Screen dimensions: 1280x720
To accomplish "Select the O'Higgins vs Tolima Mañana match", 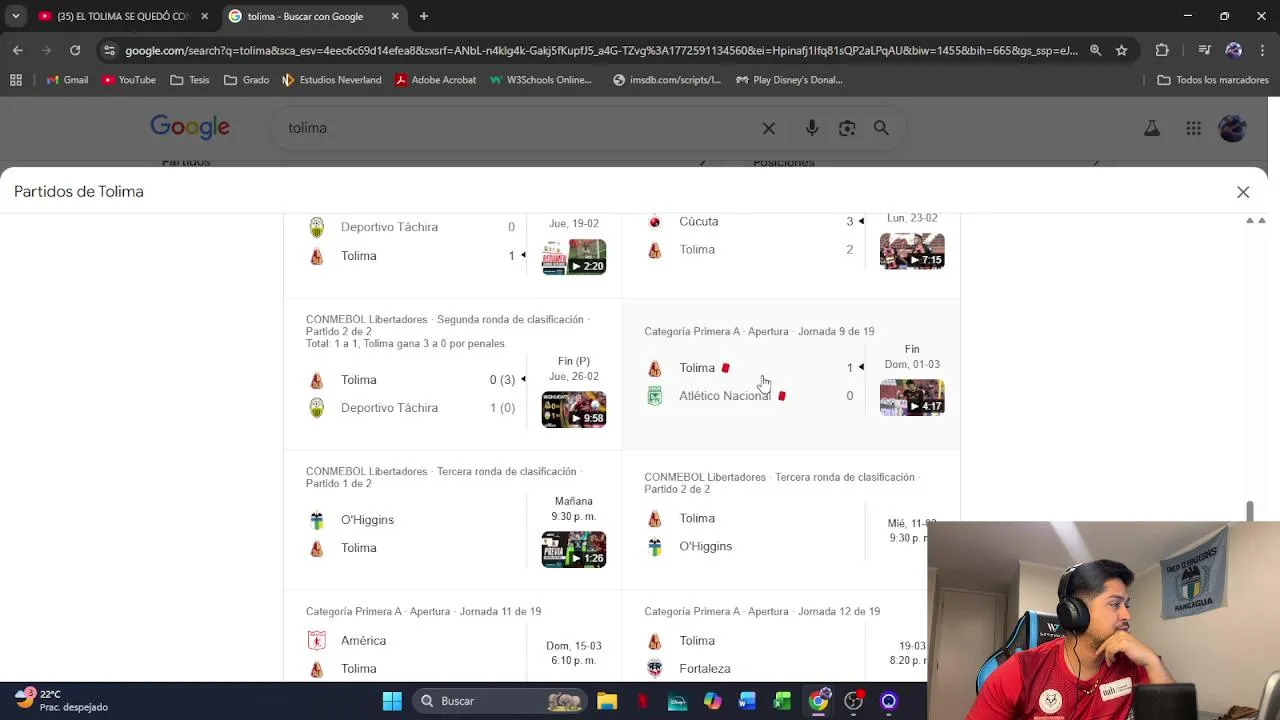I will (x=453, y=521).
